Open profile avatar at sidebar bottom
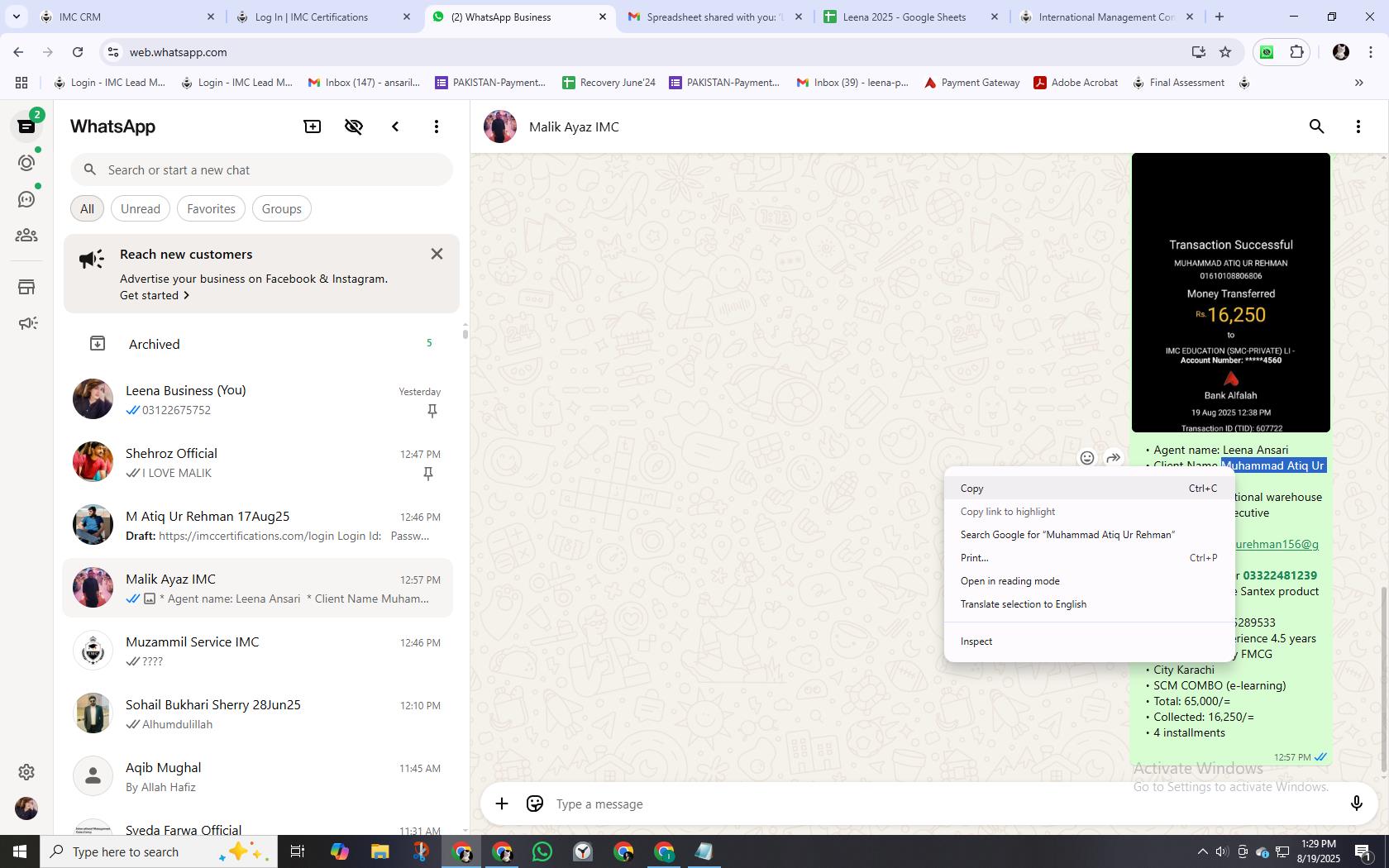 26,808
